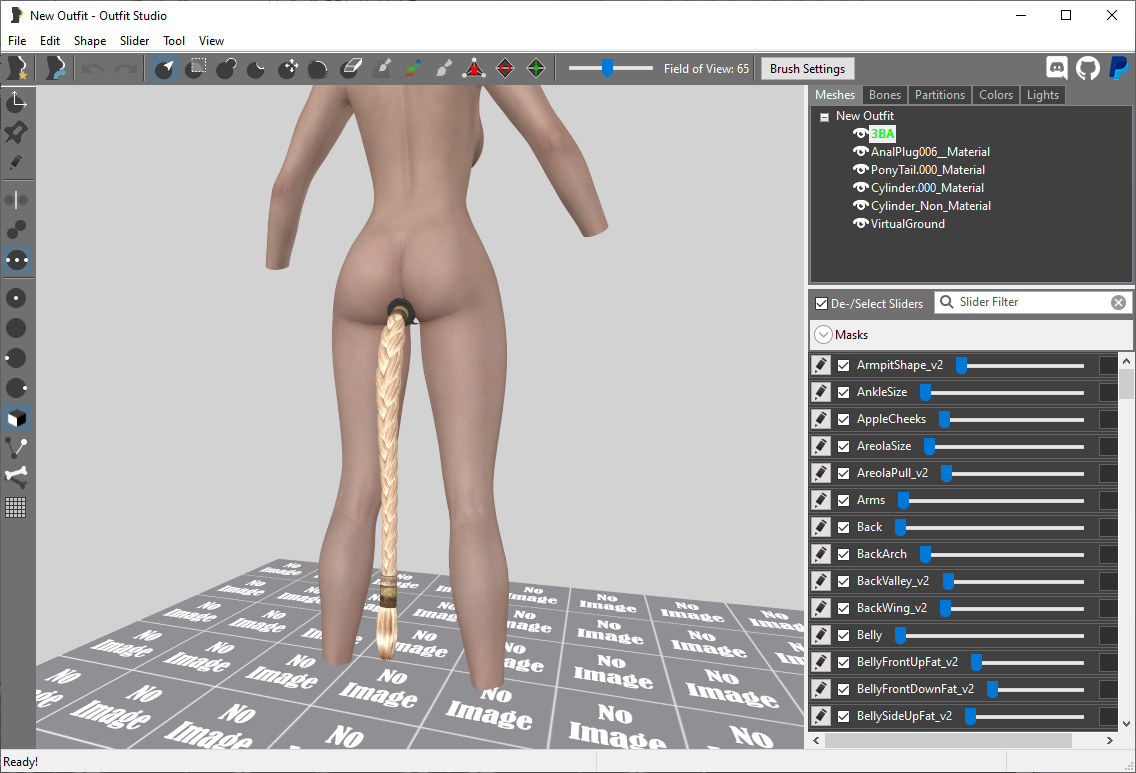
Task: Expand the Masks dropdown chevron
Action: coord(823,335)
